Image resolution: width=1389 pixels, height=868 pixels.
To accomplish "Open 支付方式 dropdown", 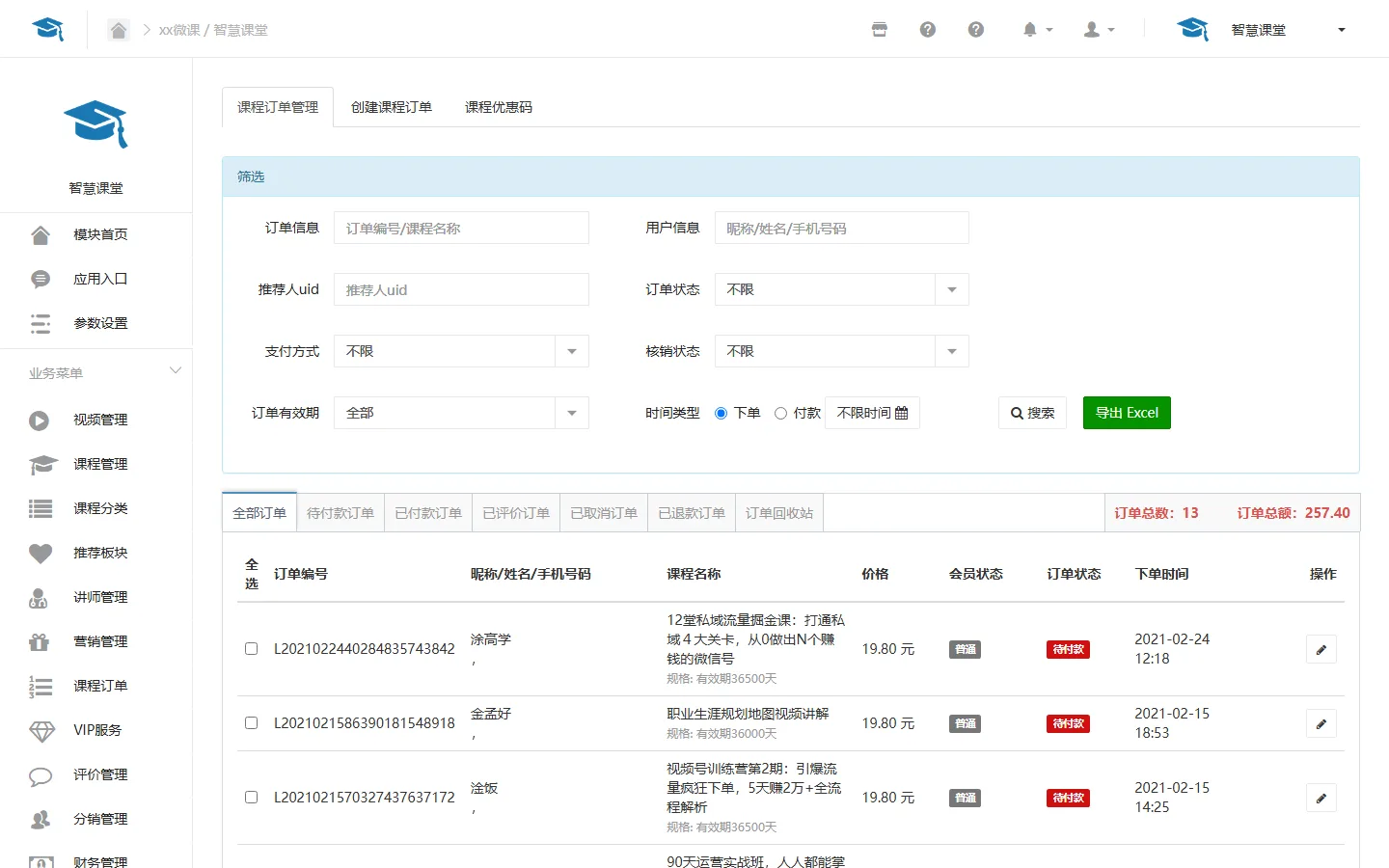I will coord(461,351).
